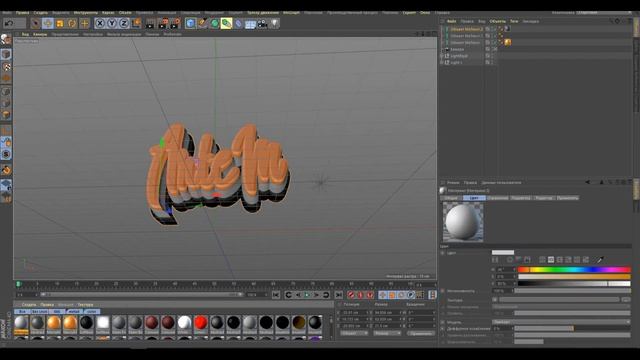This screenshot has width=640, height=360.
Task: Toggle the Z axis lock
Action: tap(124, 23)
